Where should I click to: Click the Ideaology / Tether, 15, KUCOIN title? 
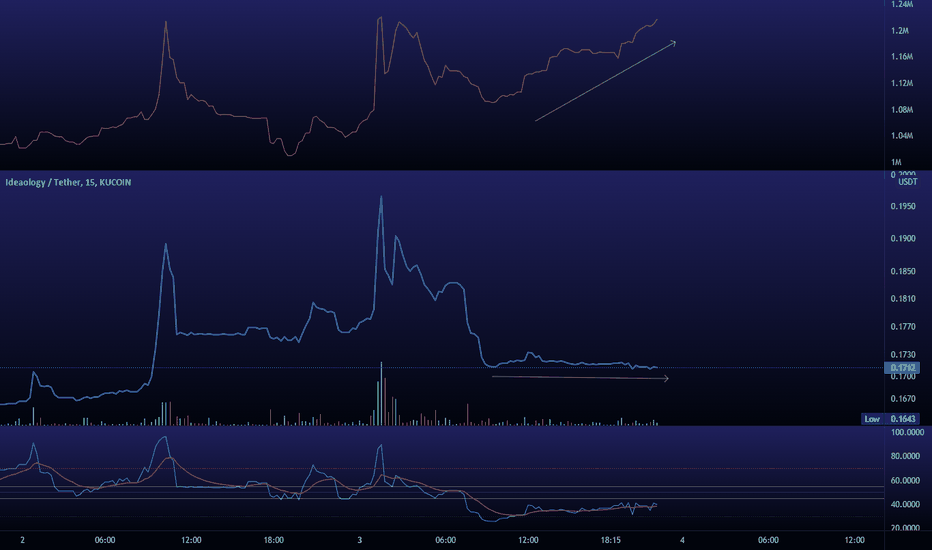click(x=68, y=183)
